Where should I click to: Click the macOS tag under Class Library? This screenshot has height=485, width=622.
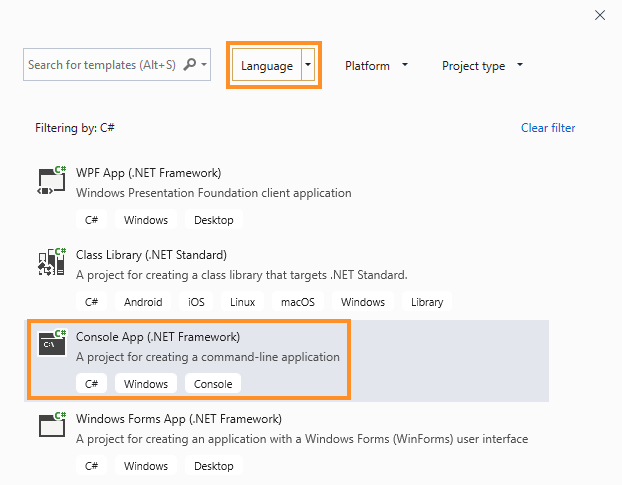[298, 302]
